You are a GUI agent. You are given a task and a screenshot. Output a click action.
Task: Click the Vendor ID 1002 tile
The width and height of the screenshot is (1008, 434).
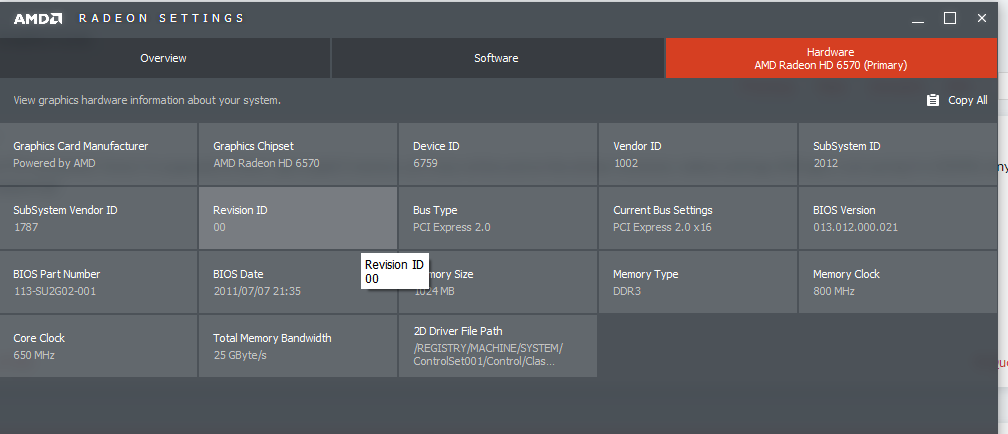[x=698, y=154]
